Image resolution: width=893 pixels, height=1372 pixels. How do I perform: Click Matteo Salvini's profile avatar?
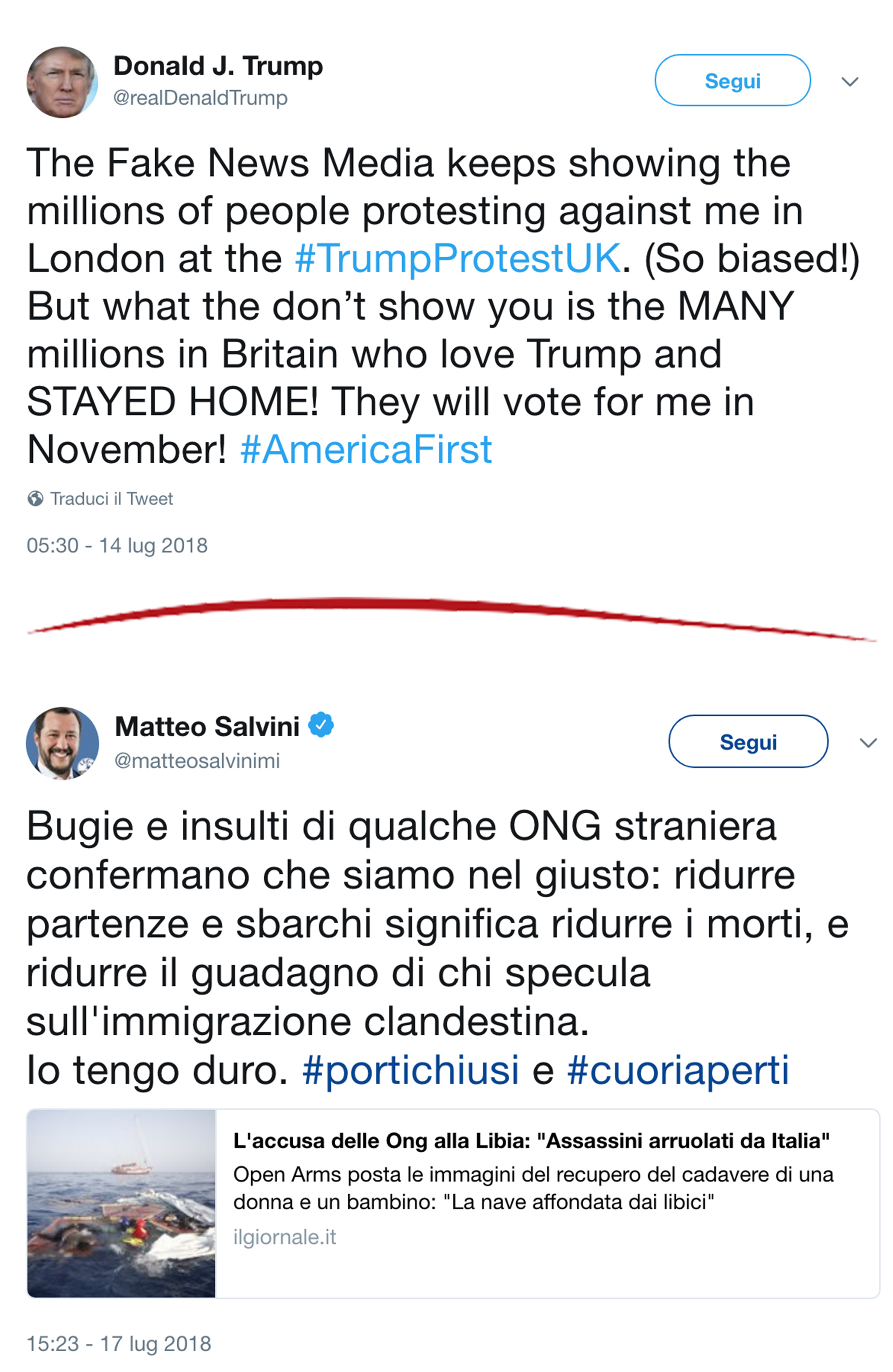click(62, 743)
